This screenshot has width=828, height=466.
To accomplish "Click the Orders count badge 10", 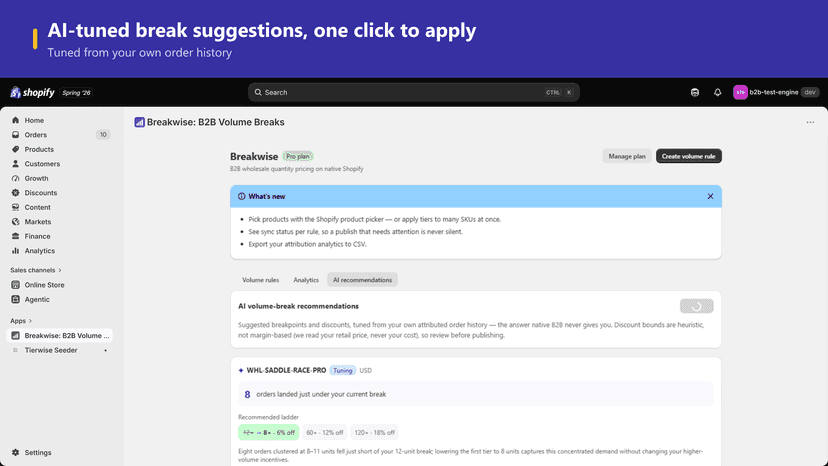I will 103,135.
